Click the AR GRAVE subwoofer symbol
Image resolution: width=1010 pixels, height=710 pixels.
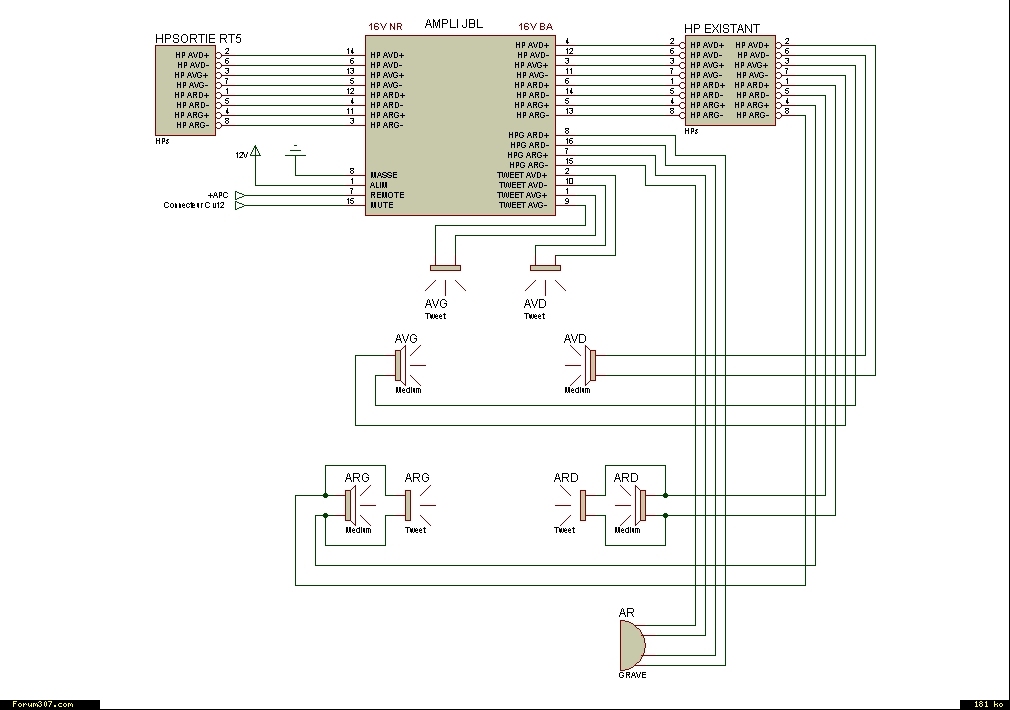[x=632, y=646]
